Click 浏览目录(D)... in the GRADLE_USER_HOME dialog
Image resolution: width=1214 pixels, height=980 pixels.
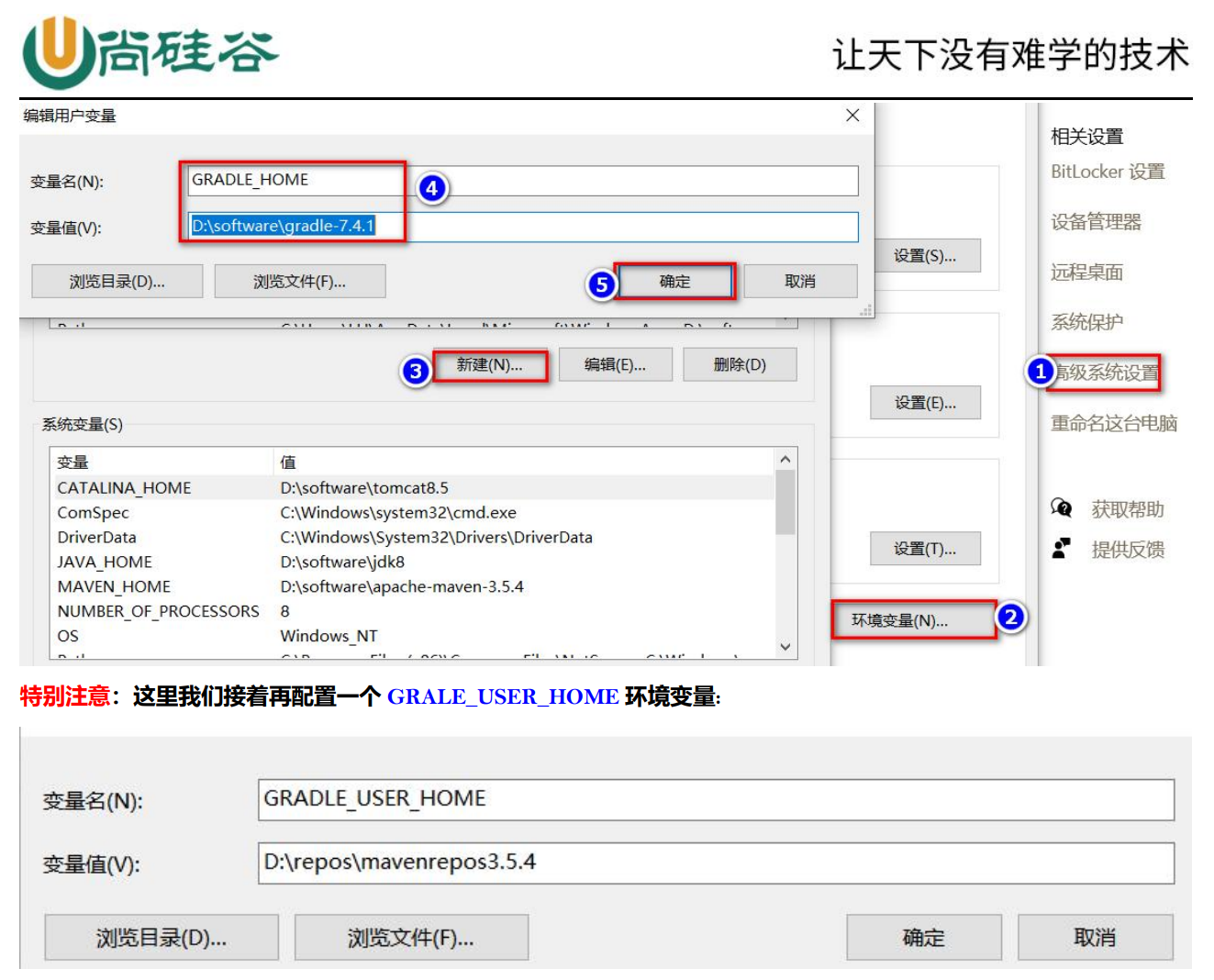[x=161, y=937]
